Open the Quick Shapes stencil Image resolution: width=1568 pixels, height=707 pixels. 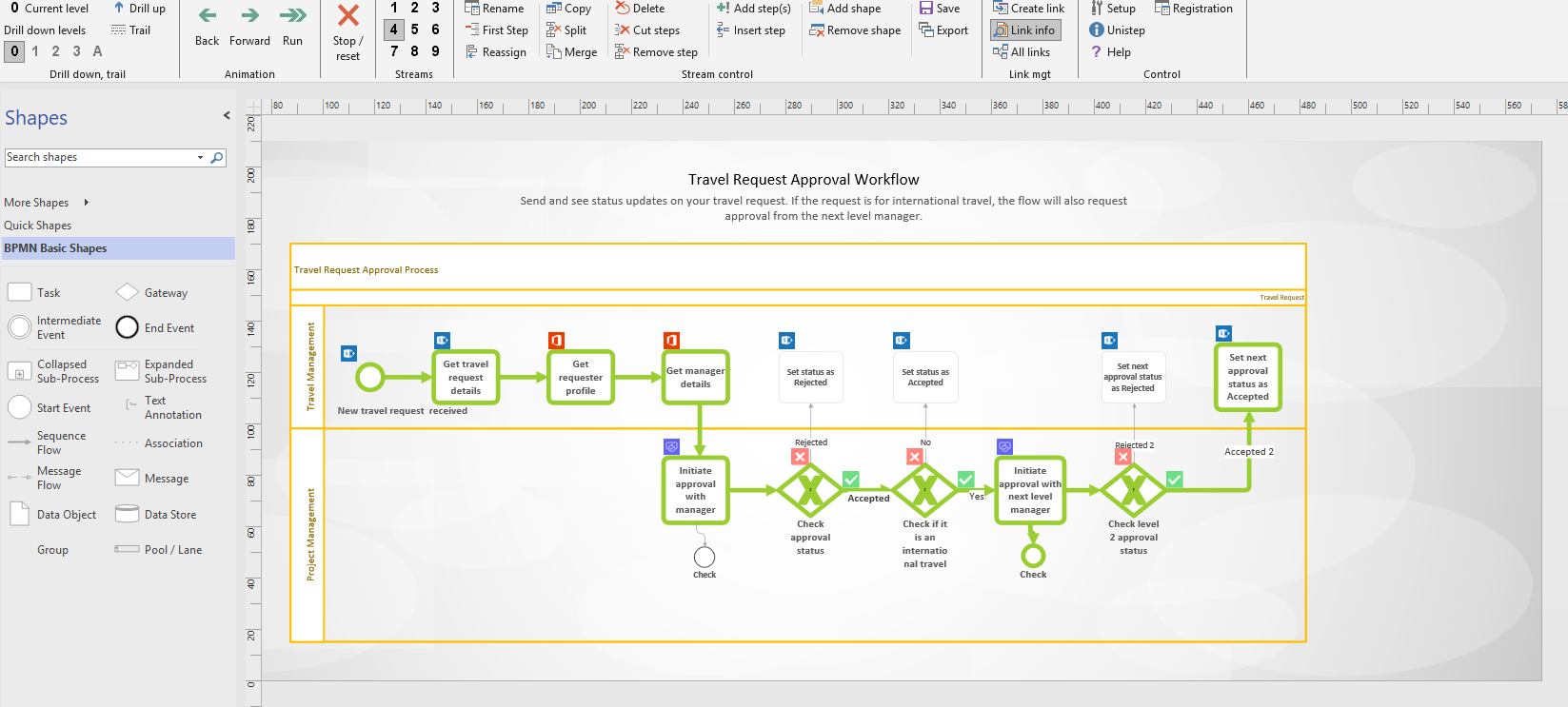pyautogui.click(x=38, y=226)
